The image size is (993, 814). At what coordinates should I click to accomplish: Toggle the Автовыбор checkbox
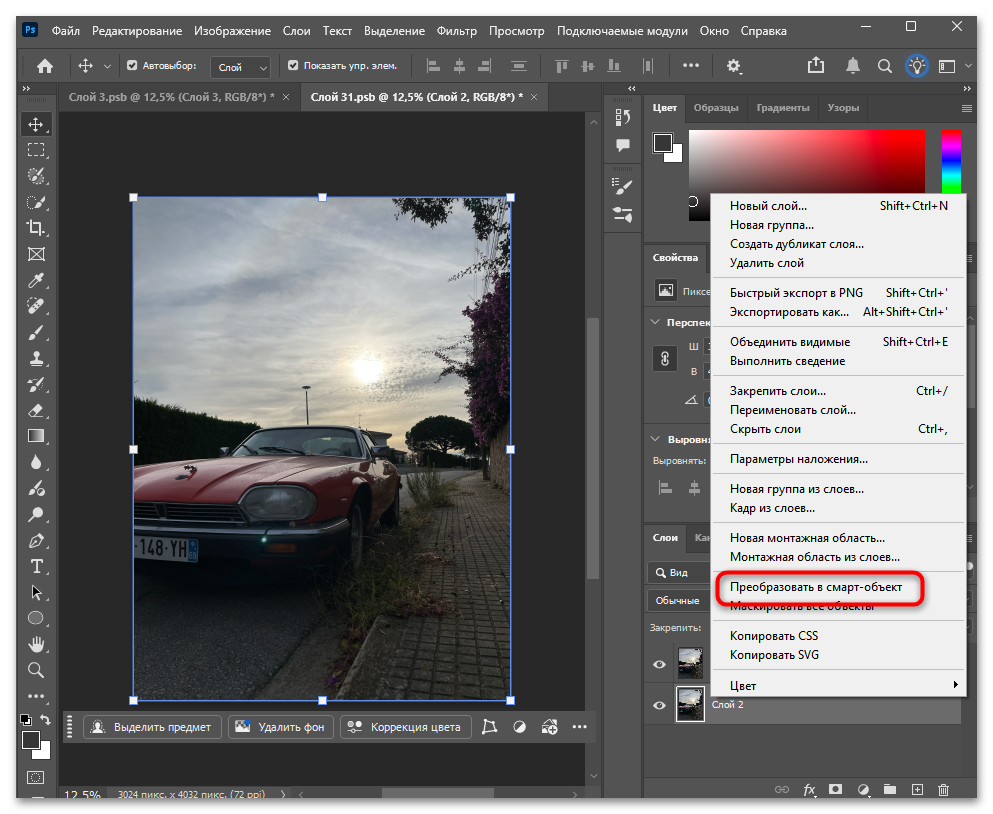[132, 66]
